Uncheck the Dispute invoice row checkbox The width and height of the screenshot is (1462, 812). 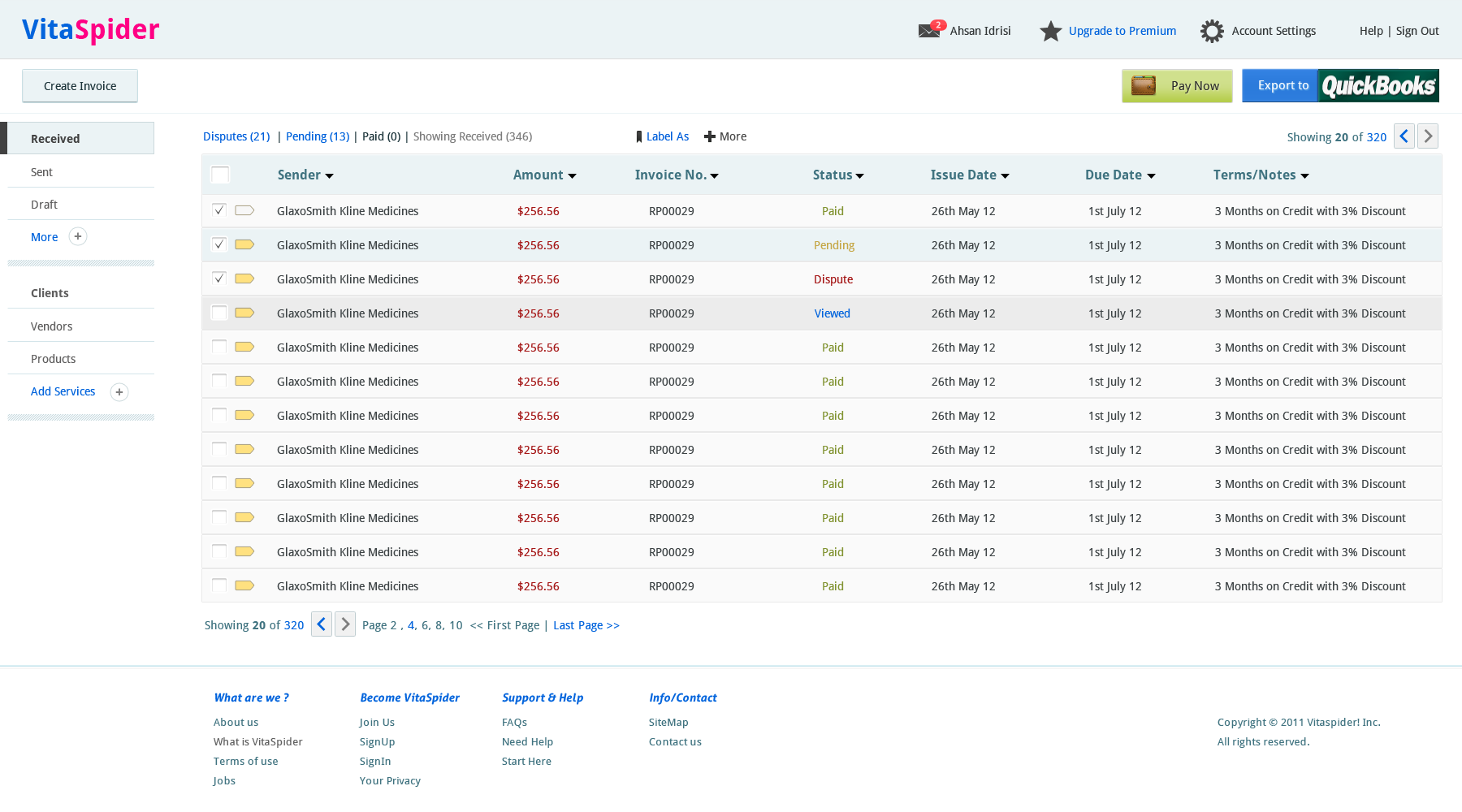(219, 279)
